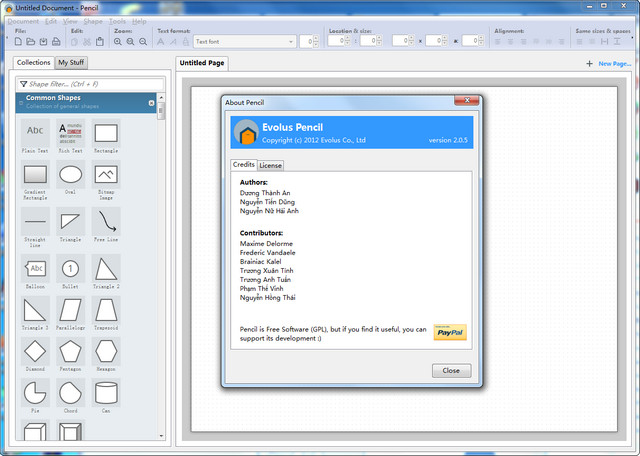Select the Bullet shape

tap(71, 272)
